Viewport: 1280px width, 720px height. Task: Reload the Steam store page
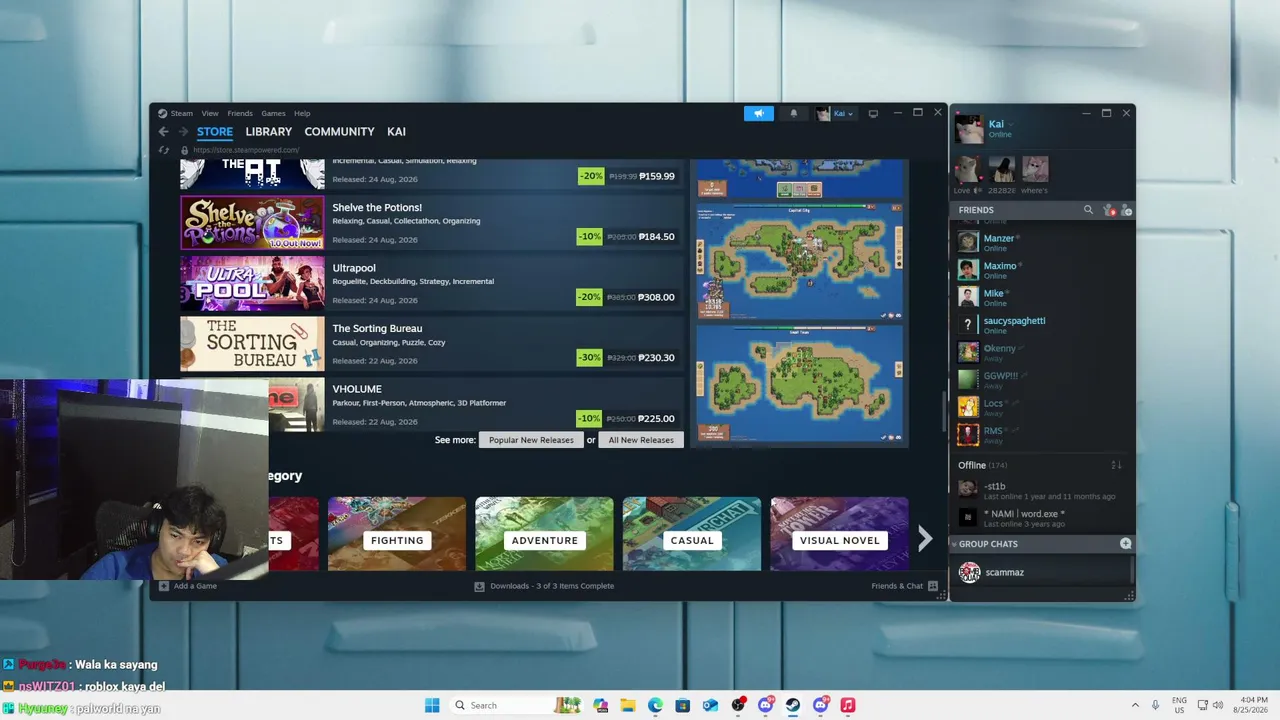tap(164, 150)
